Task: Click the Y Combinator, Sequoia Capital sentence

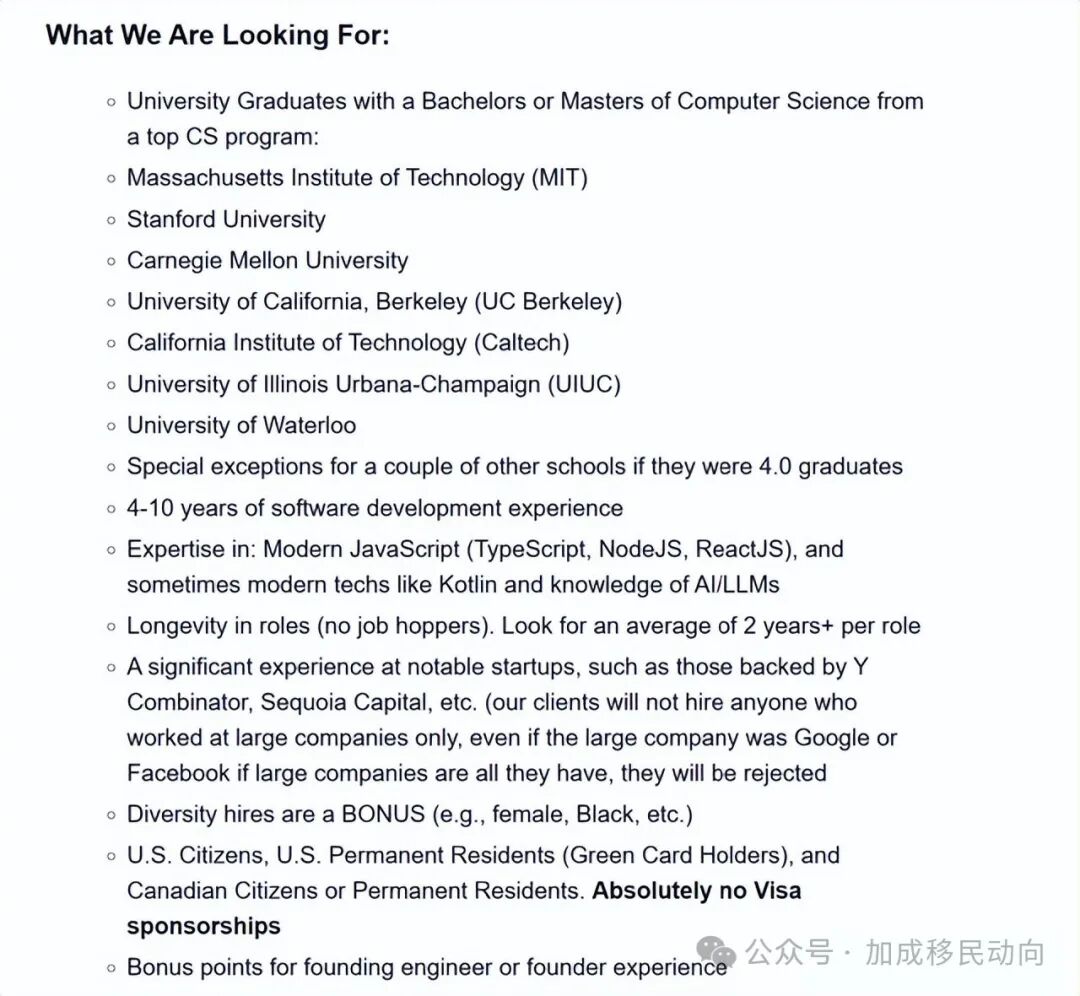Action: coord(512,719)
